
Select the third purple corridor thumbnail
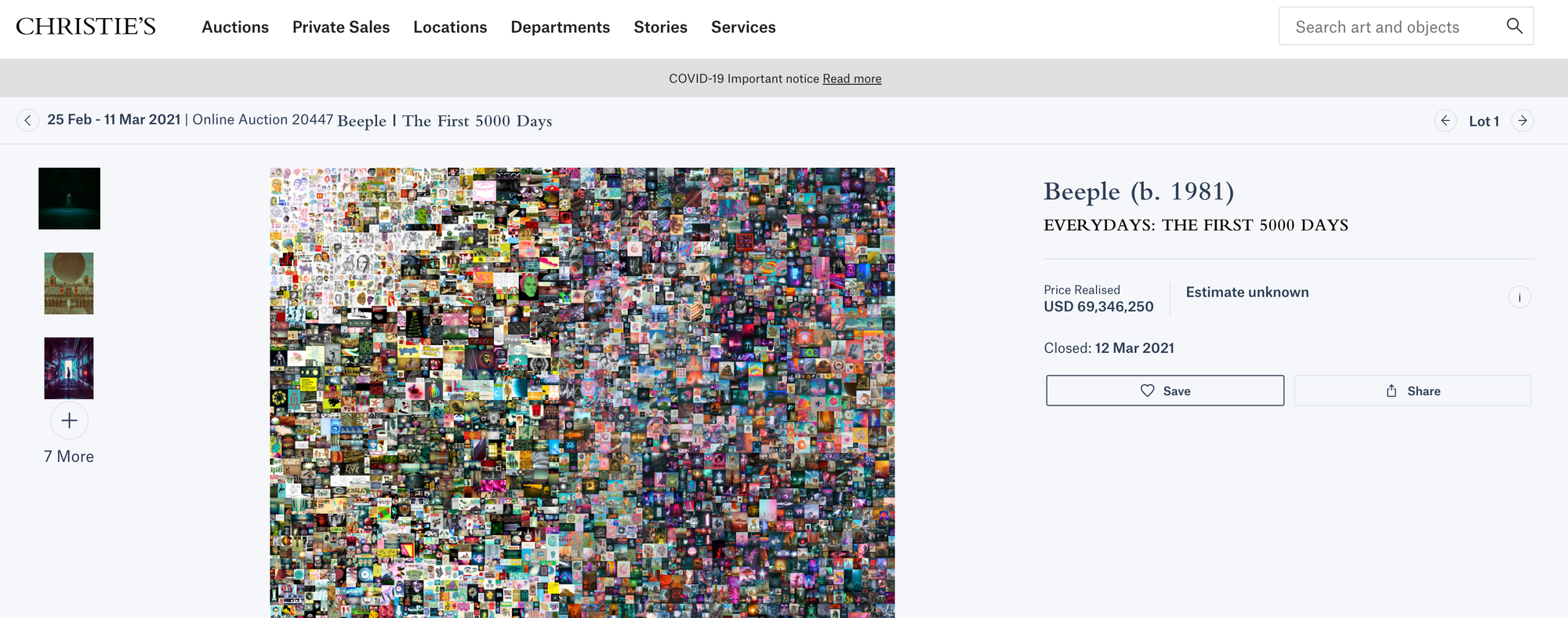point(69,368)
